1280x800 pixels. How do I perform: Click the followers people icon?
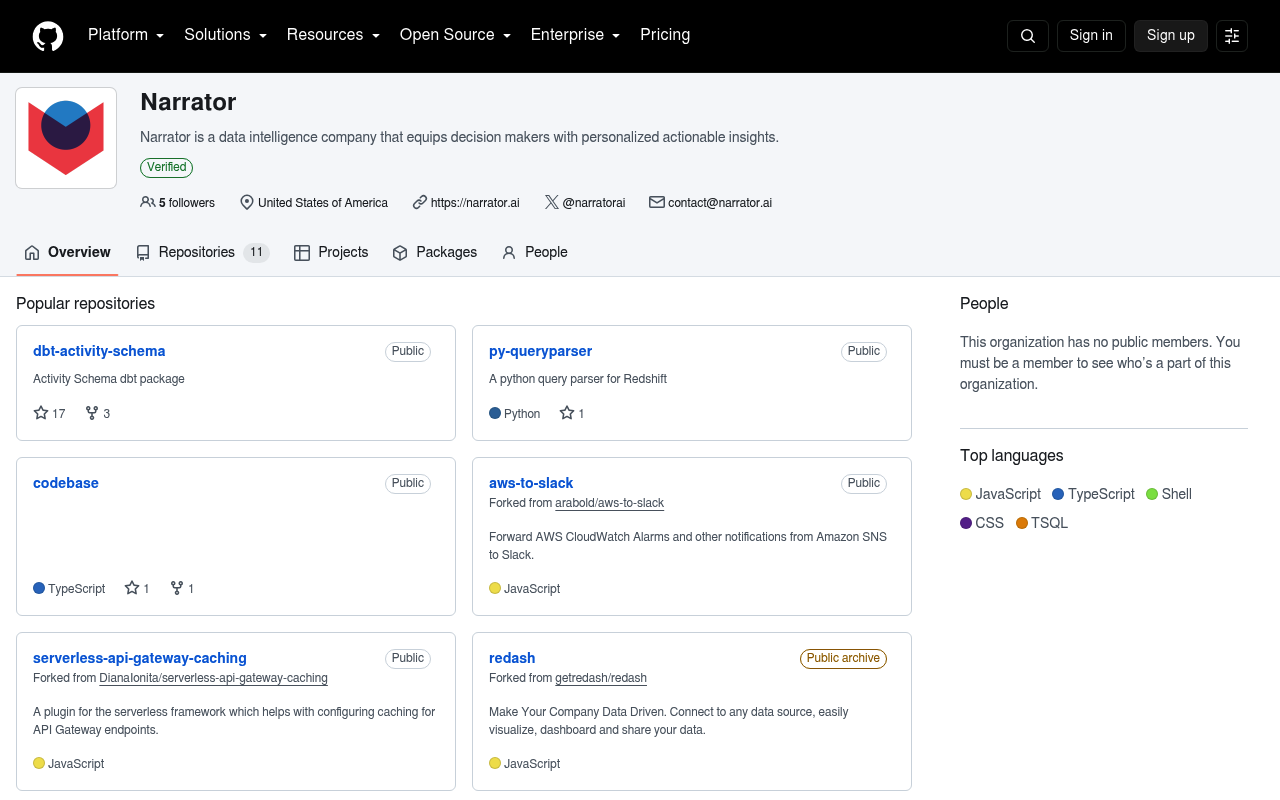click(148, 202)
